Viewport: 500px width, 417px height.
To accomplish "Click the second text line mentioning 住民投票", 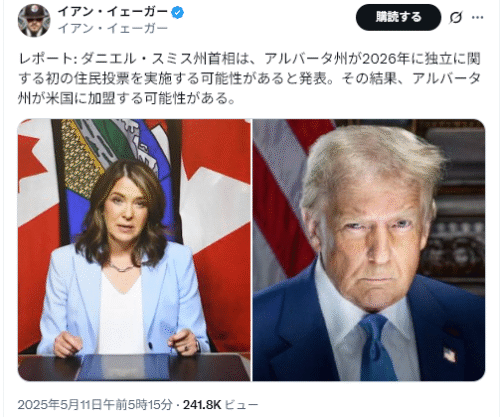I will click(249, 78).
